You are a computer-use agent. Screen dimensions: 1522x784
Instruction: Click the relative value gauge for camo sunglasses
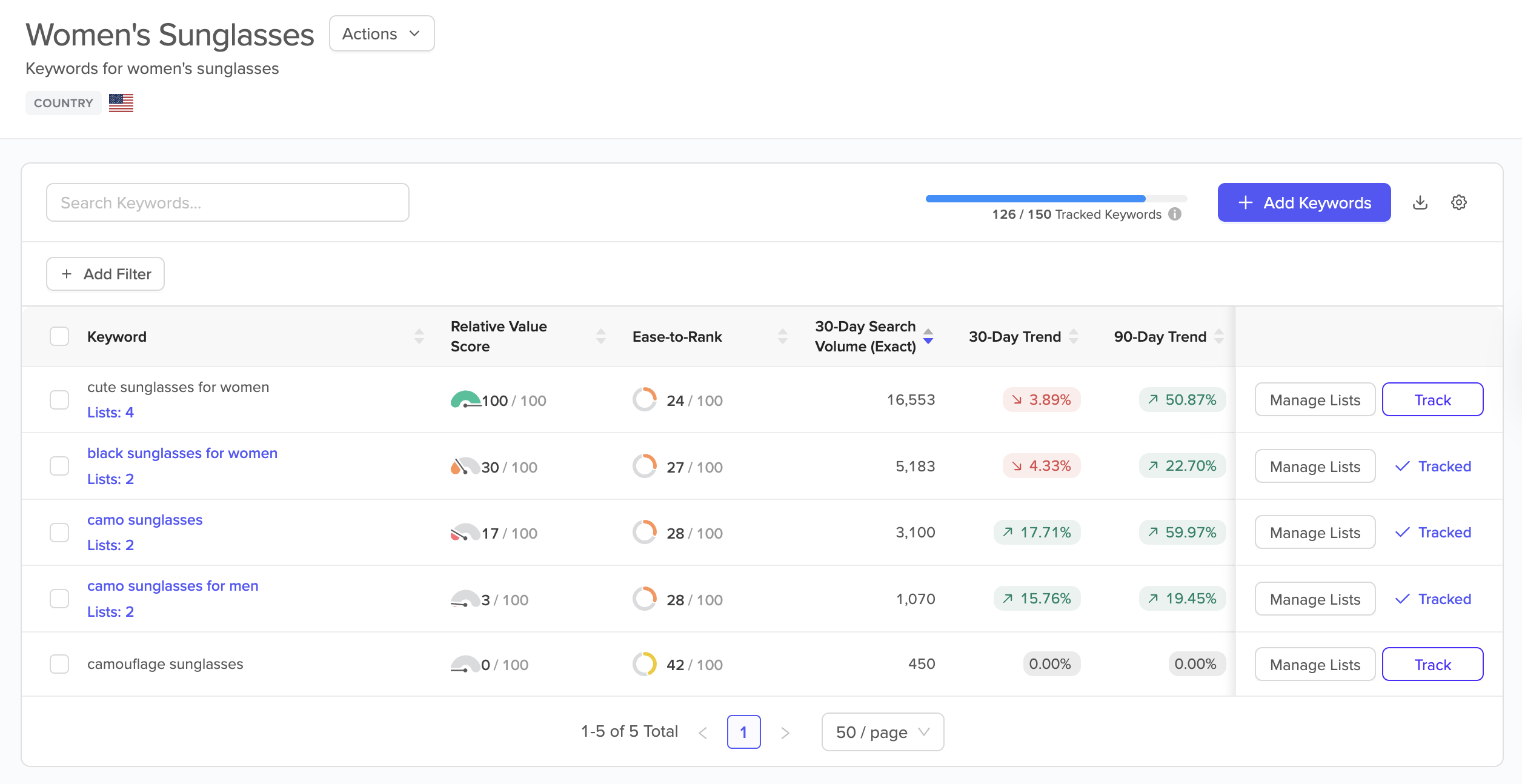click(465, 533)
